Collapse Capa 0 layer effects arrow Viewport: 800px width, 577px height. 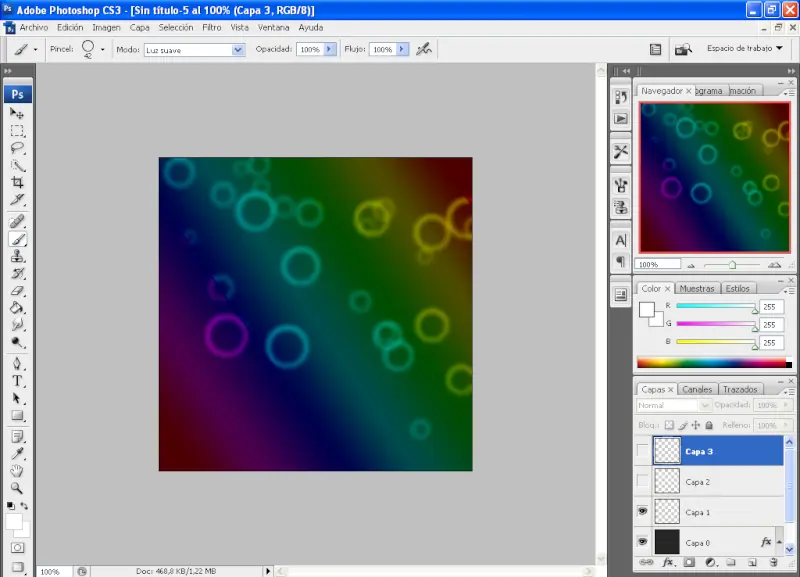pos(779,542)
